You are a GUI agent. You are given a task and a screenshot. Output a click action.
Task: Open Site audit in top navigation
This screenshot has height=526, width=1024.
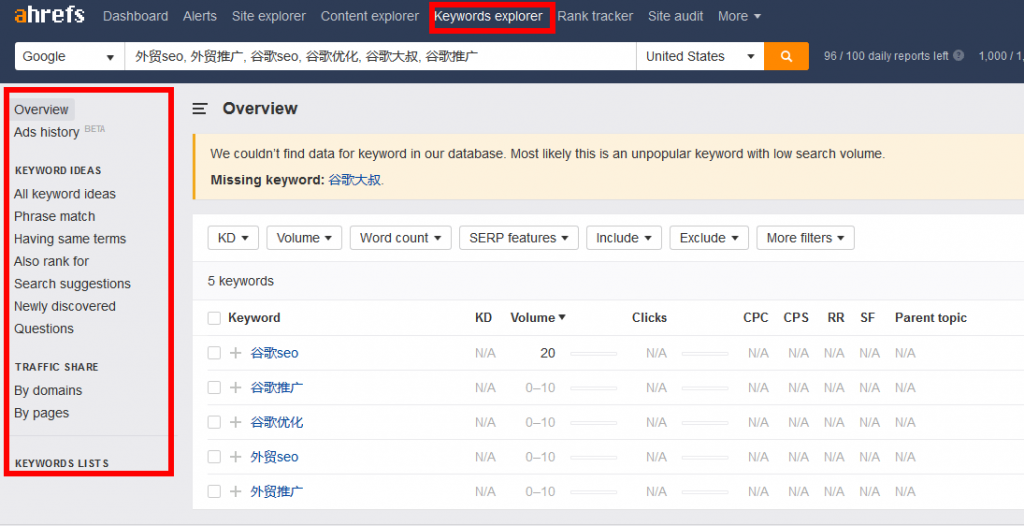pyautogui.click(x=675, y=16)
